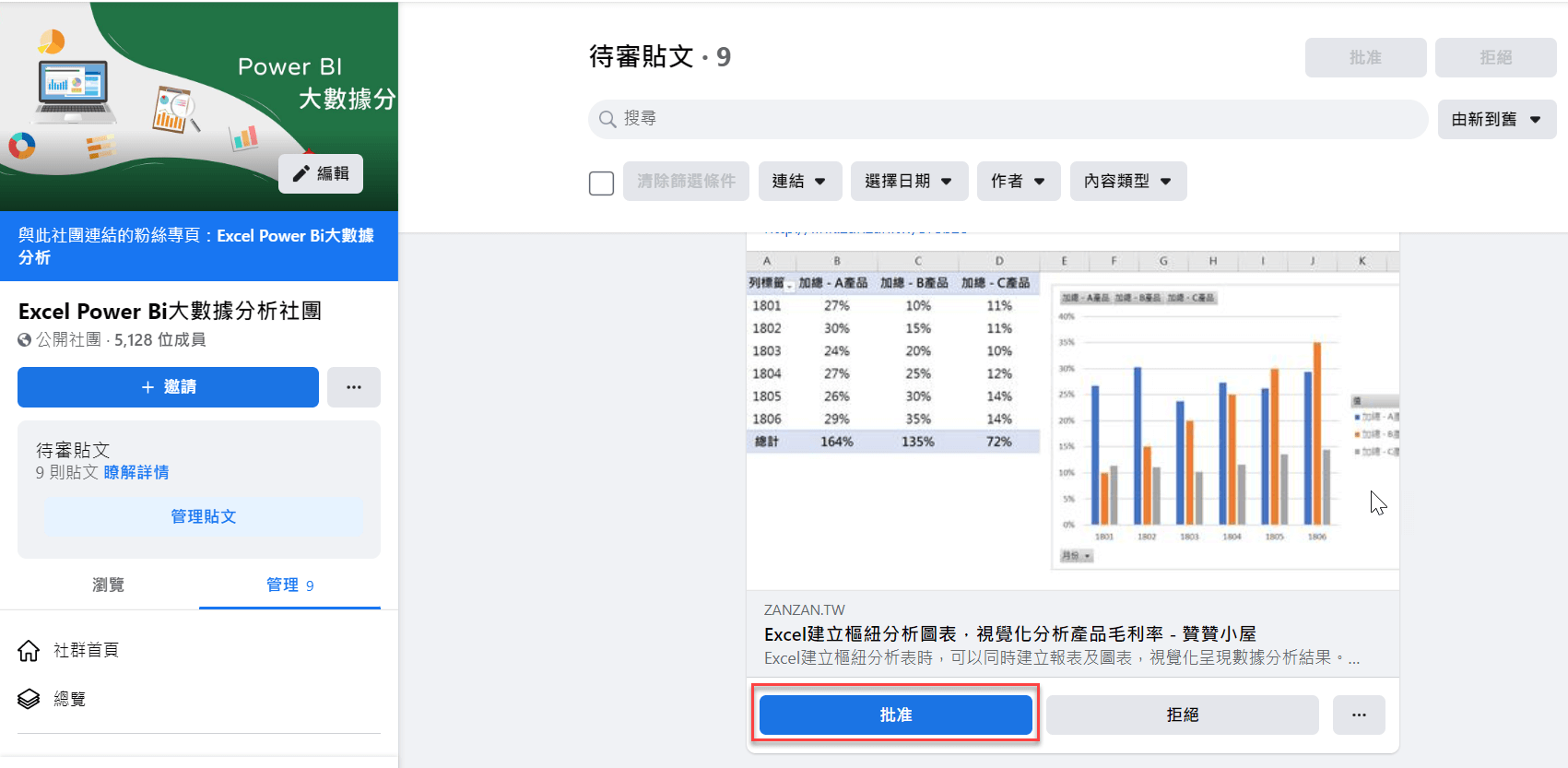Open the three-dots menu beside the invite button
The height and width of the screenshot is (768, 1568).
pyautogui.click(x=354, y=387)
